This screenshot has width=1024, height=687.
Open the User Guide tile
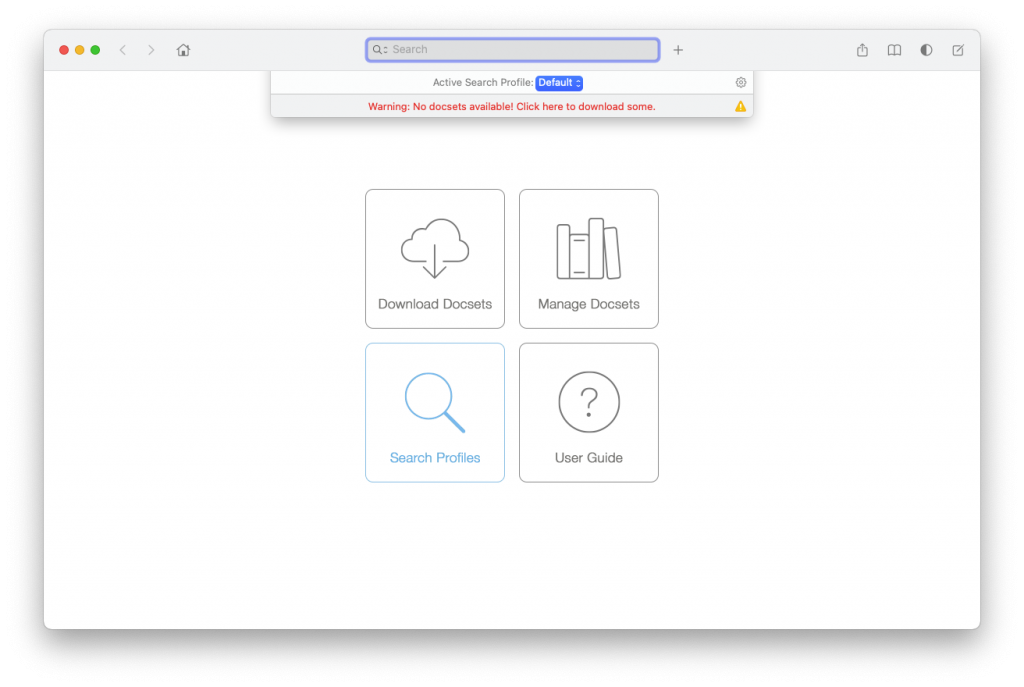588,413
